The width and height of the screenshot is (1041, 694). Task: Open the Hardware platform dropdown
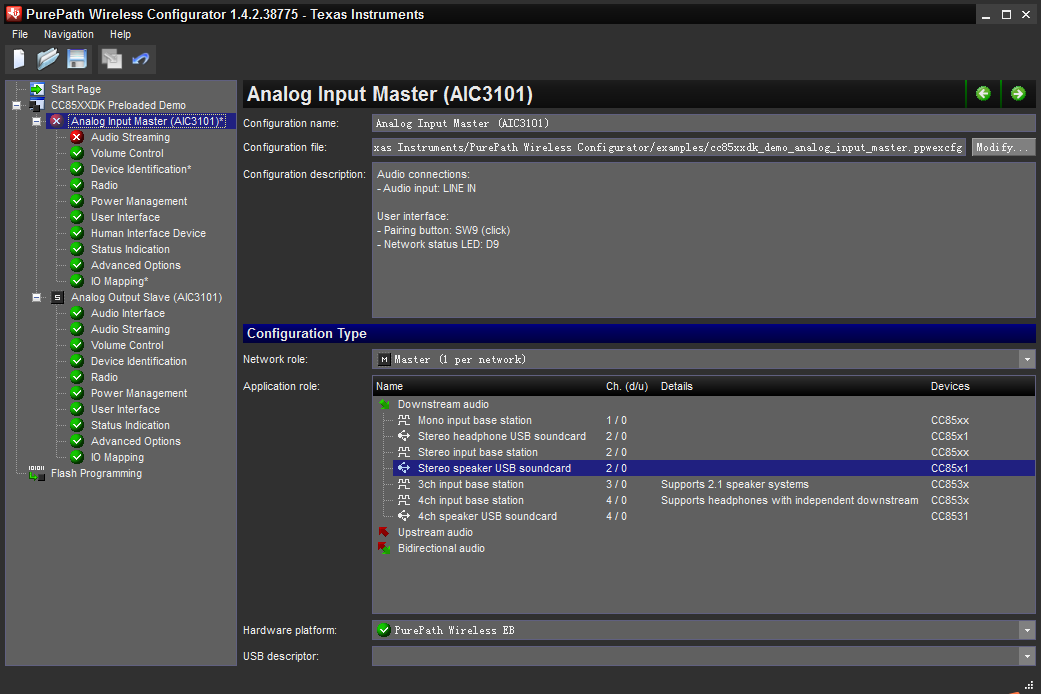[1027, 630]
